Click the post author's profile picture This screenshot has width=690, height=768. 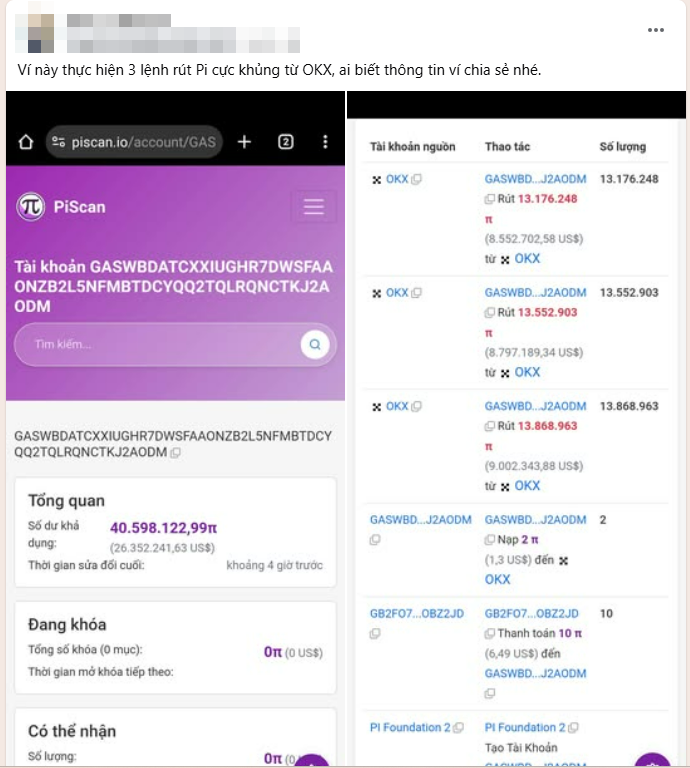pyautogui.click(x=37, y=33)
